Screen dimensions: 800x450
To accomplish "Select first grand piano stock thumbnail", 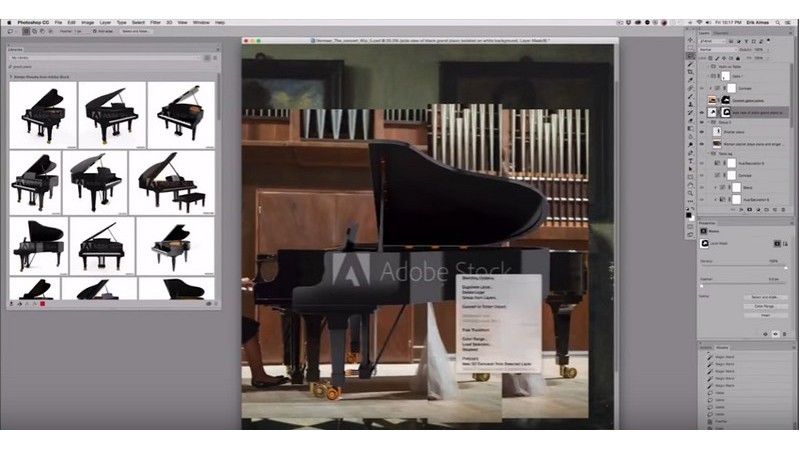I will pyautogui.click(x=43, y=115).
